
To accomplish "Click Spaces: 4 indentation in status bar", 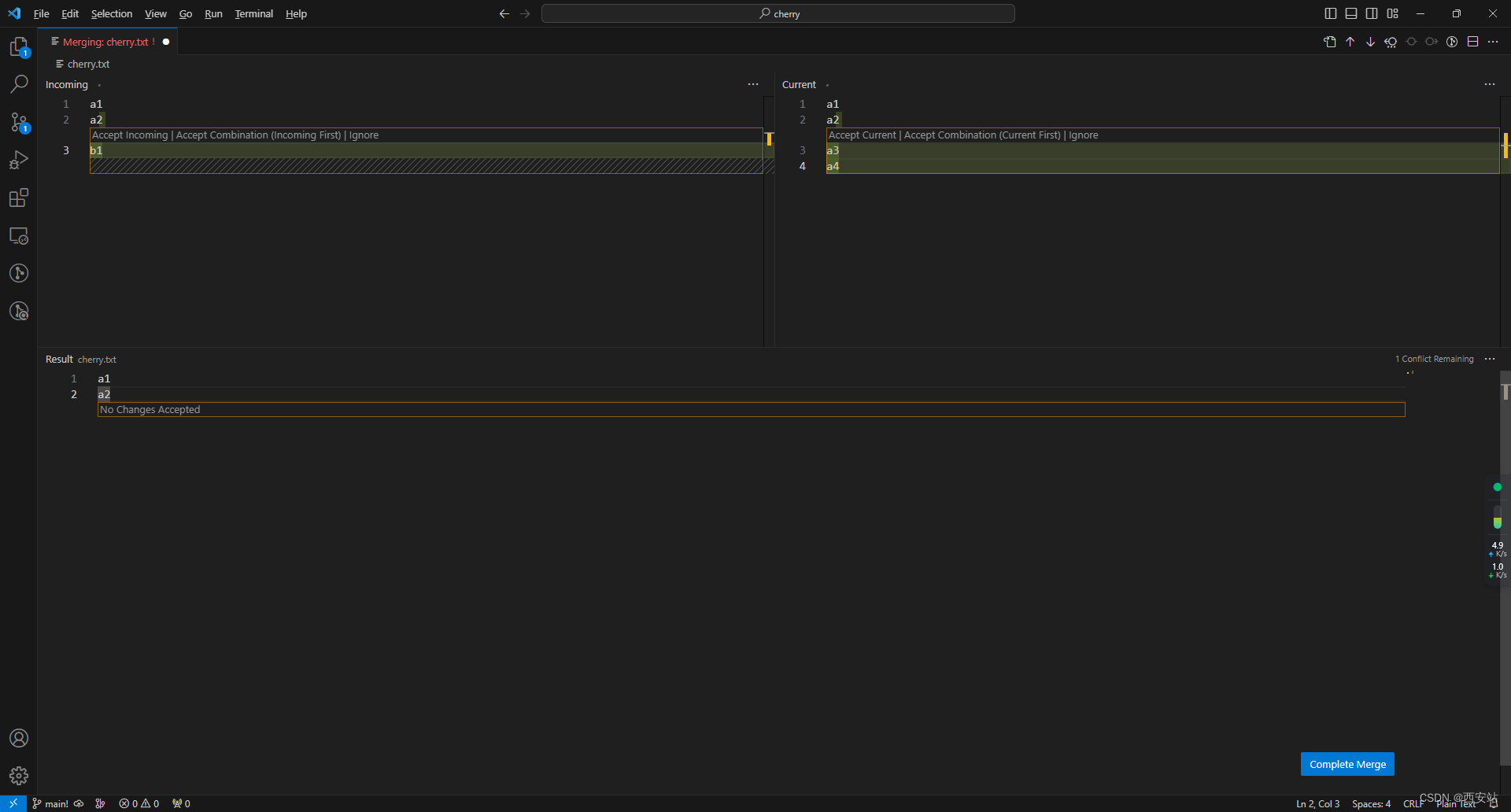I will click(1372, 803).
